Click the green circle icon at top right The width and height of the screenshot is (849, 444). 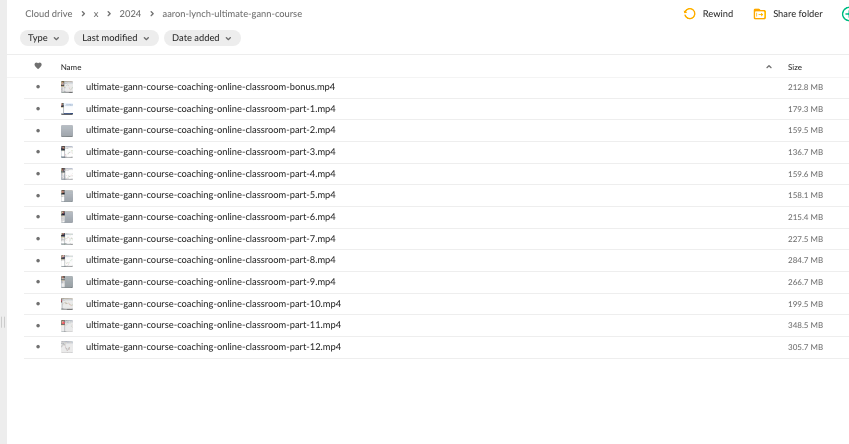click(x=845, y=14)
